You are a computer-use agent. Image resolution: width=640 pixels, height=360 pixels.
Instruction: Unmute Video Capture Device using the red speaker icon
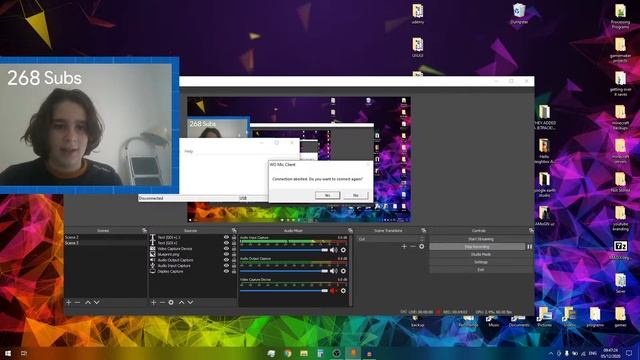333,291
